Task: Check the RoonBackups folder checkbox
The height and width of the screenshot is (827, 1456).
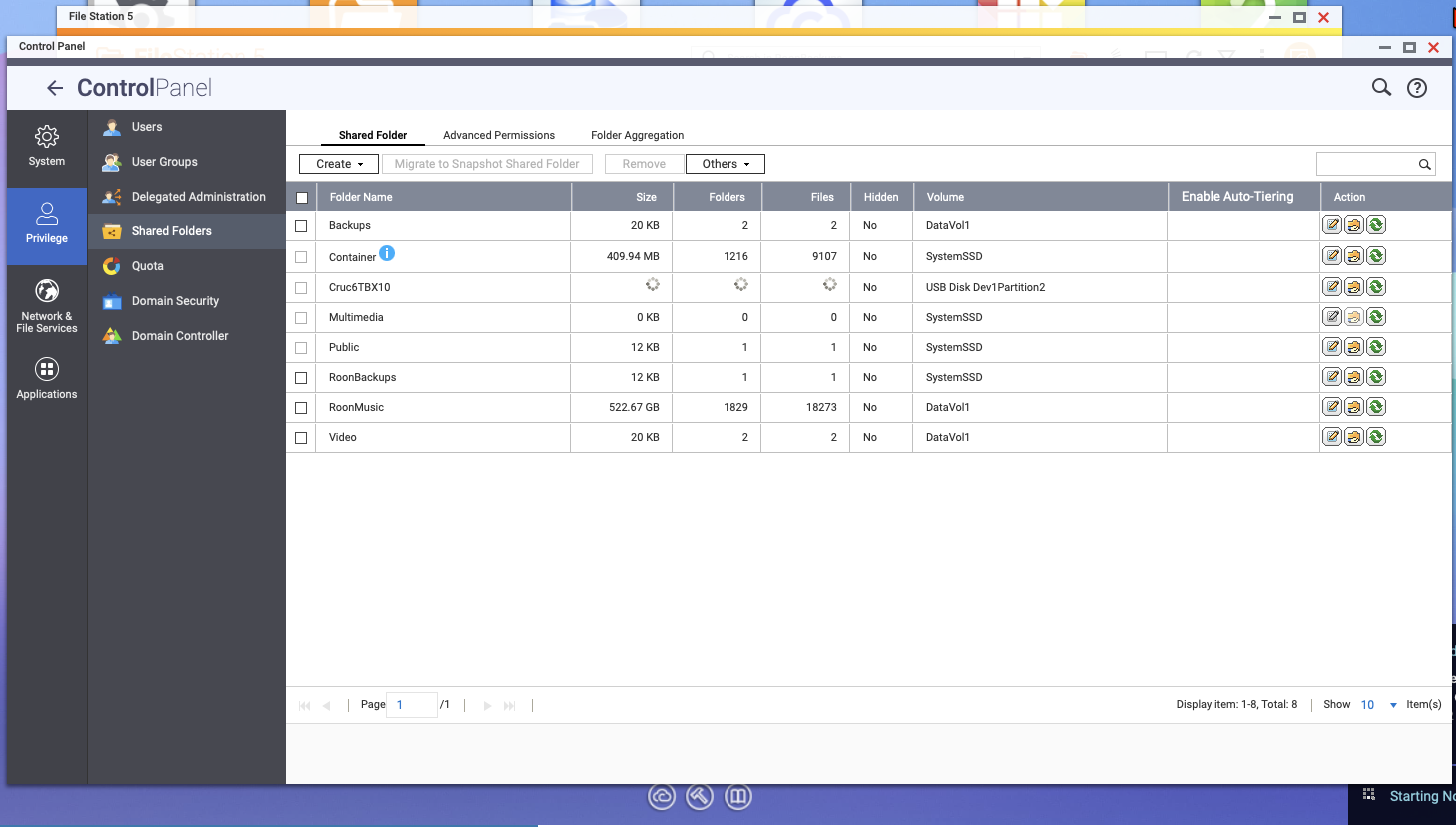Action: pyautogui.click(x=301, y=378)
